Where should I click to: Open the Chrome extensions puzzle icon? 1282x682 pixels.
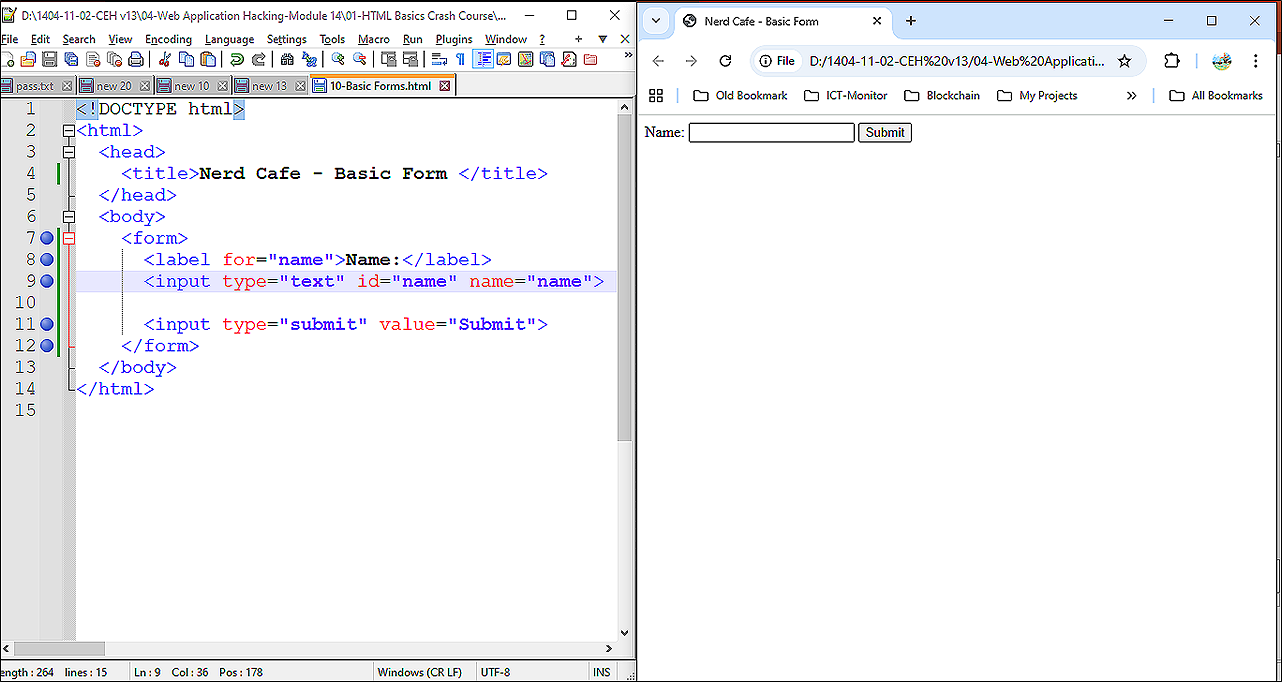(1172, 61)
